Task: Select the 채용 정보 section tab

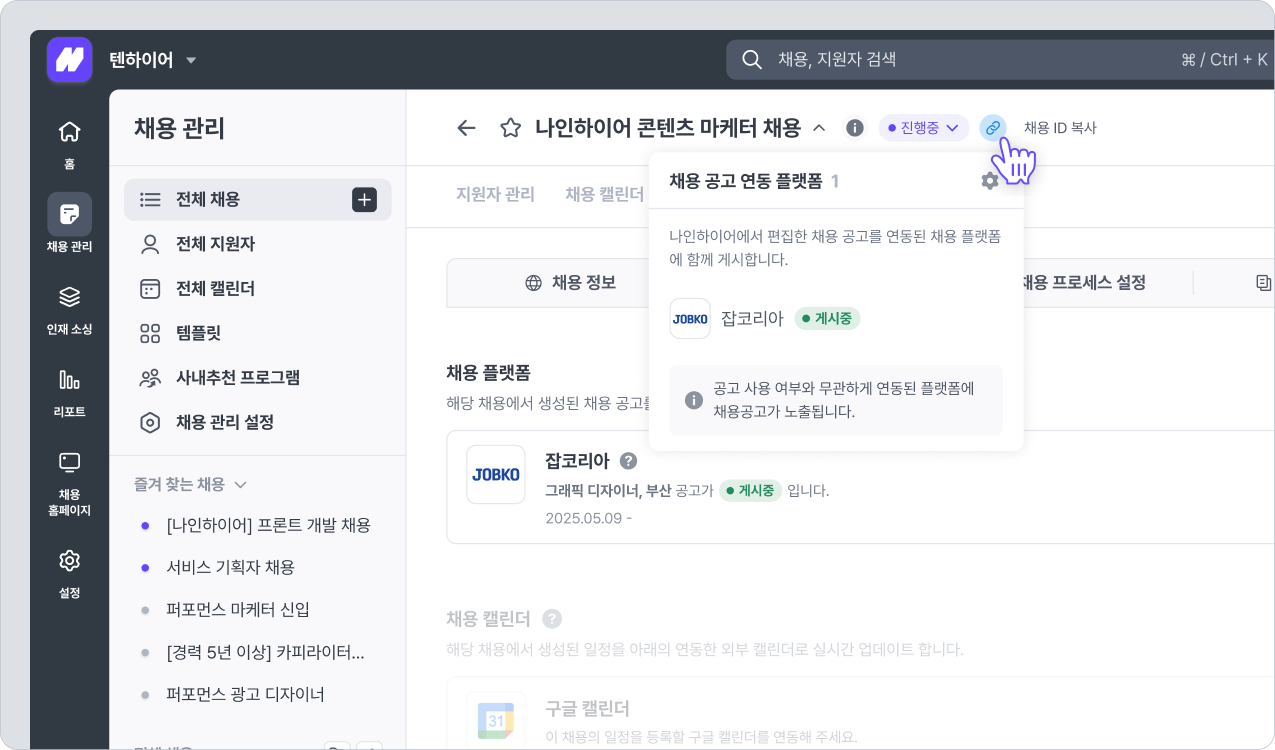Action: point(570,283)
